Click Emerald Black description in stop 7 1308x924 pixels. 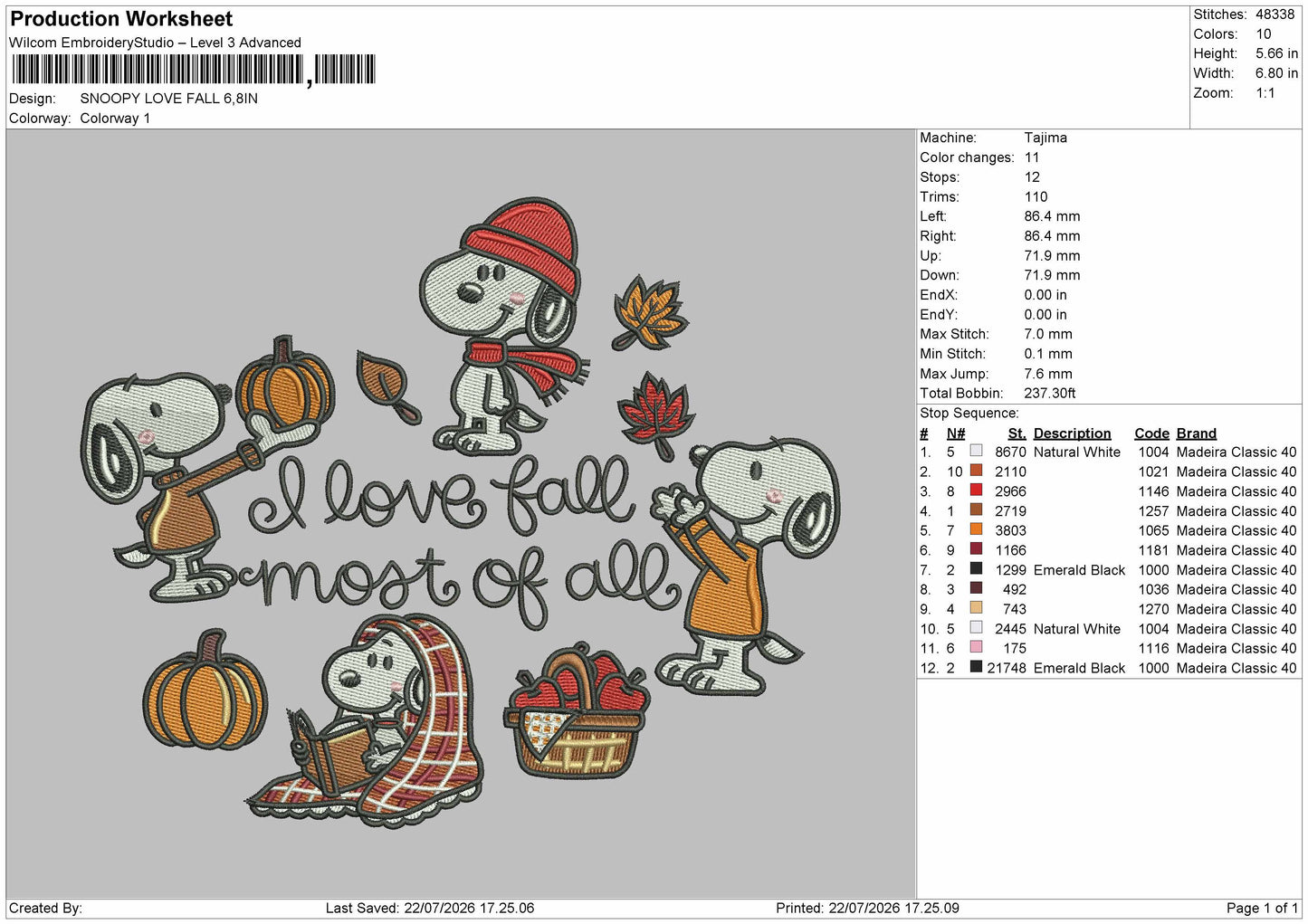point(1079,570)
